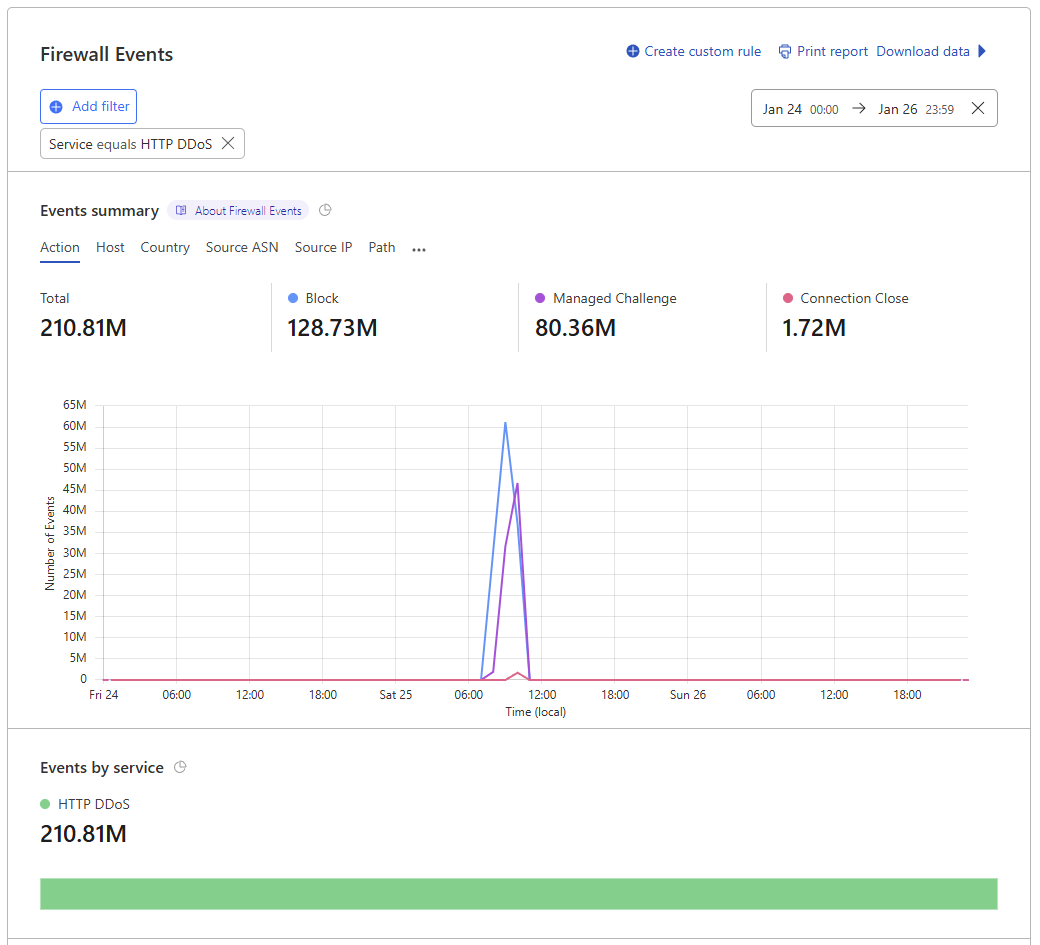Image resolution: width=1040 pixels, height=945 pixels.
Task: Click the plus icon in Add filter
Action: 56,107
